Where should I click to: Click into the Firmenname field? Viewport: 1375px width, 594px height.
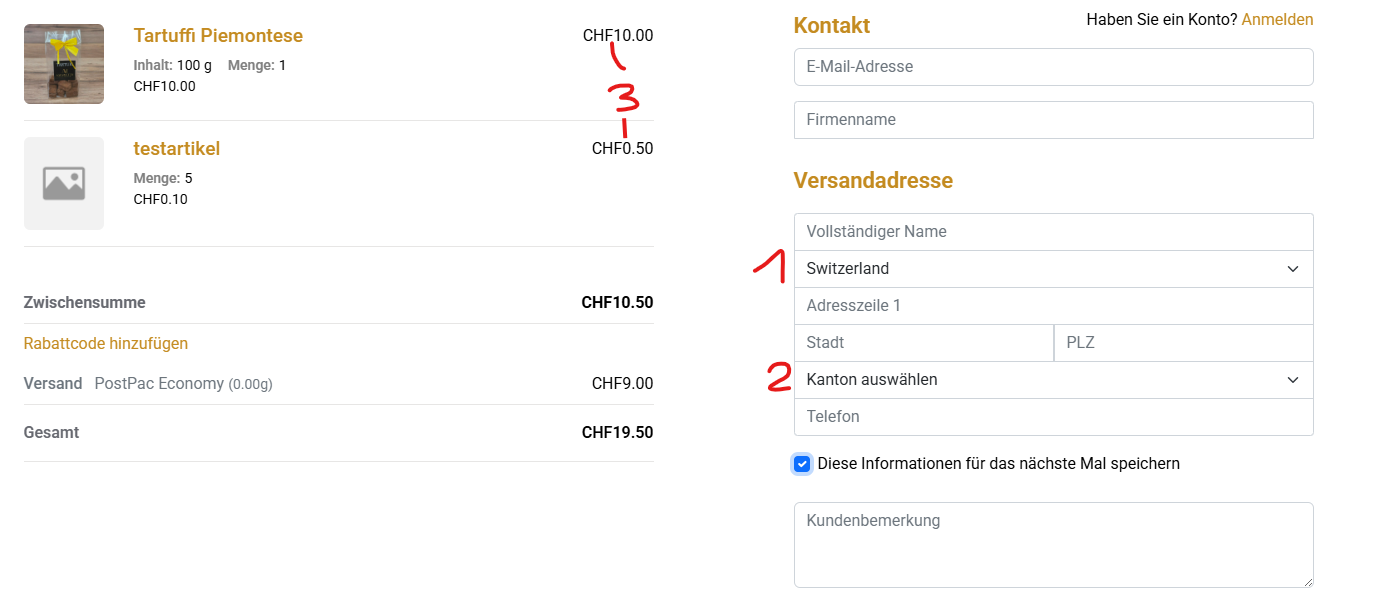tap(1053, 120)
